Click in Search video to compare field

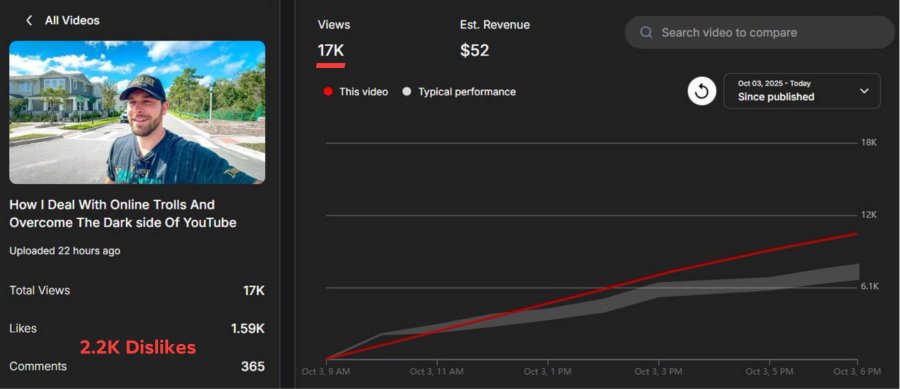coord(759,33)
